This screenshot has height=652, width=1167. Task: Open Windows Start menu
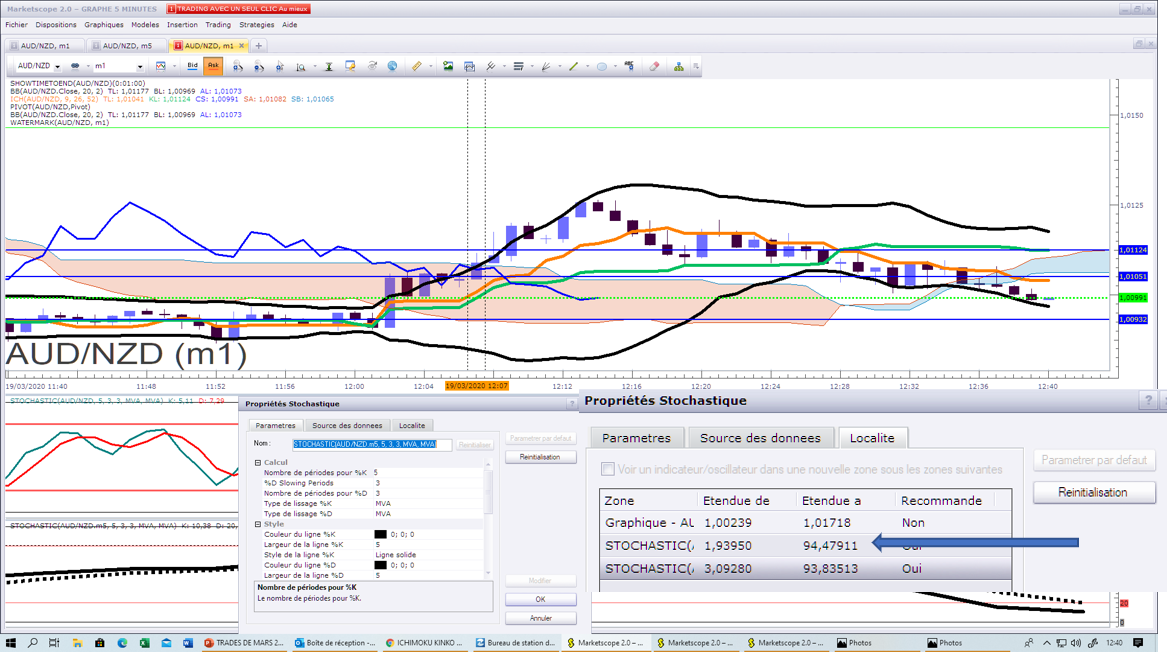(x=10, y=642)
